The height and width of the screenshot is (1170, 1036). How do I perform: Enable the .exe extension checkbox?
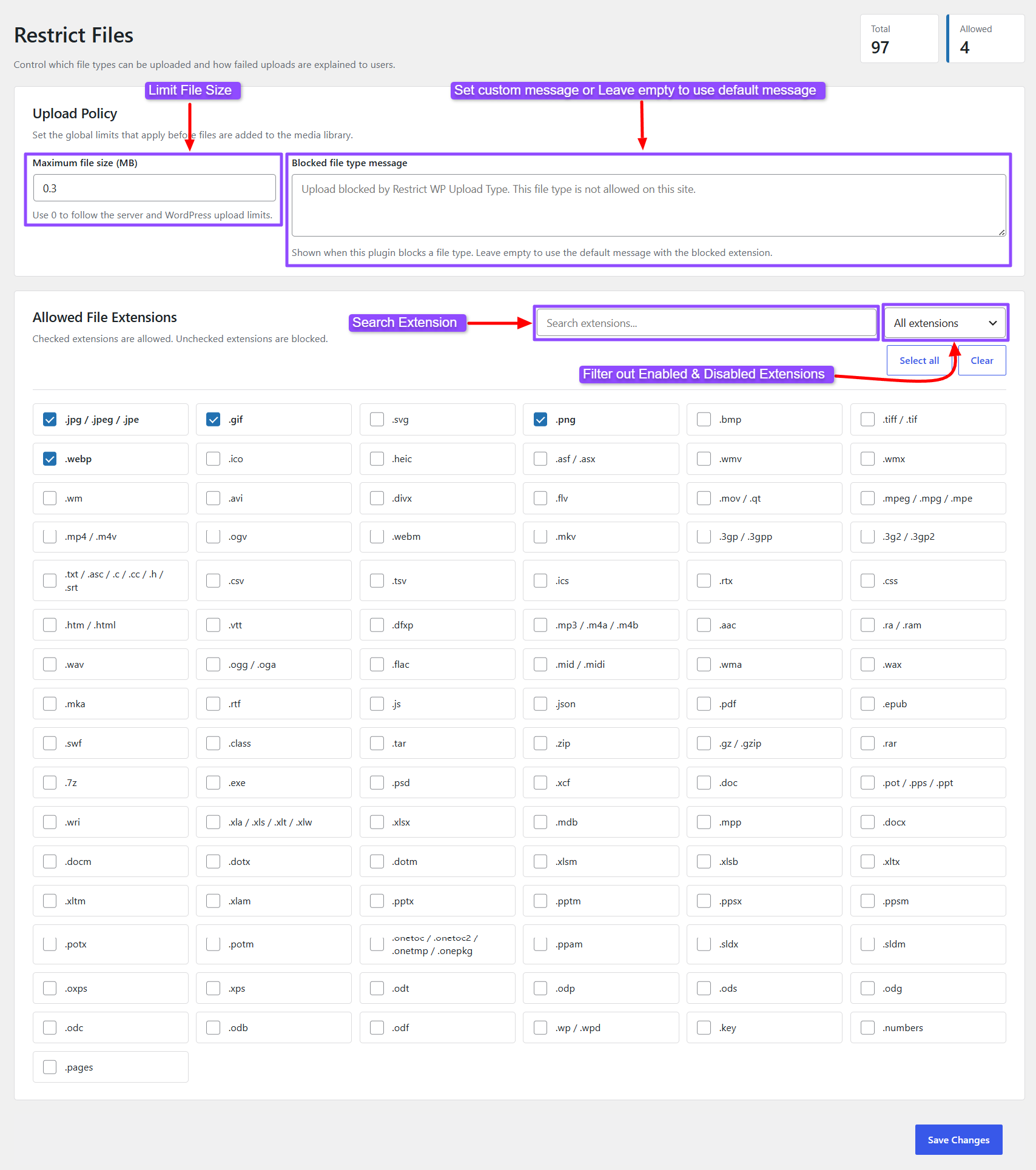click(213, 783)
